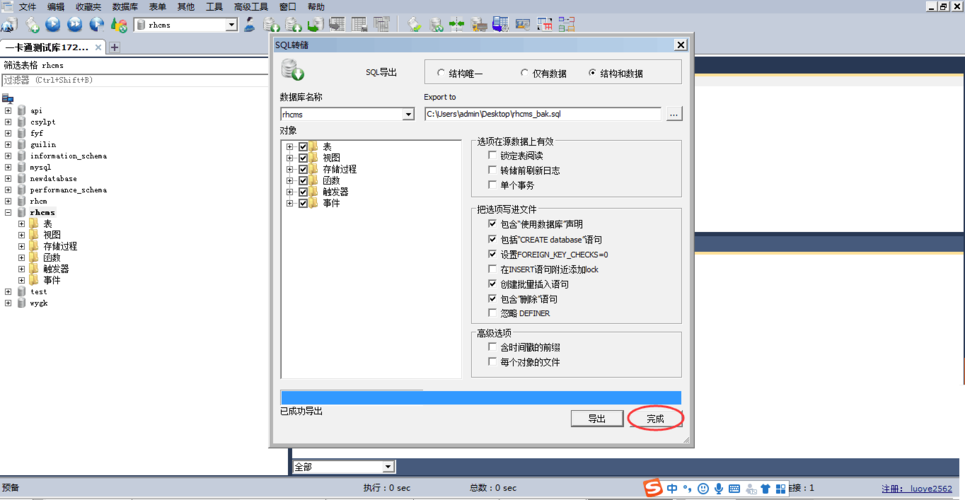Open the 高级工具 menu
This screenshot has height=500, width=965.
pyautogui.click(x=251, y=7)
